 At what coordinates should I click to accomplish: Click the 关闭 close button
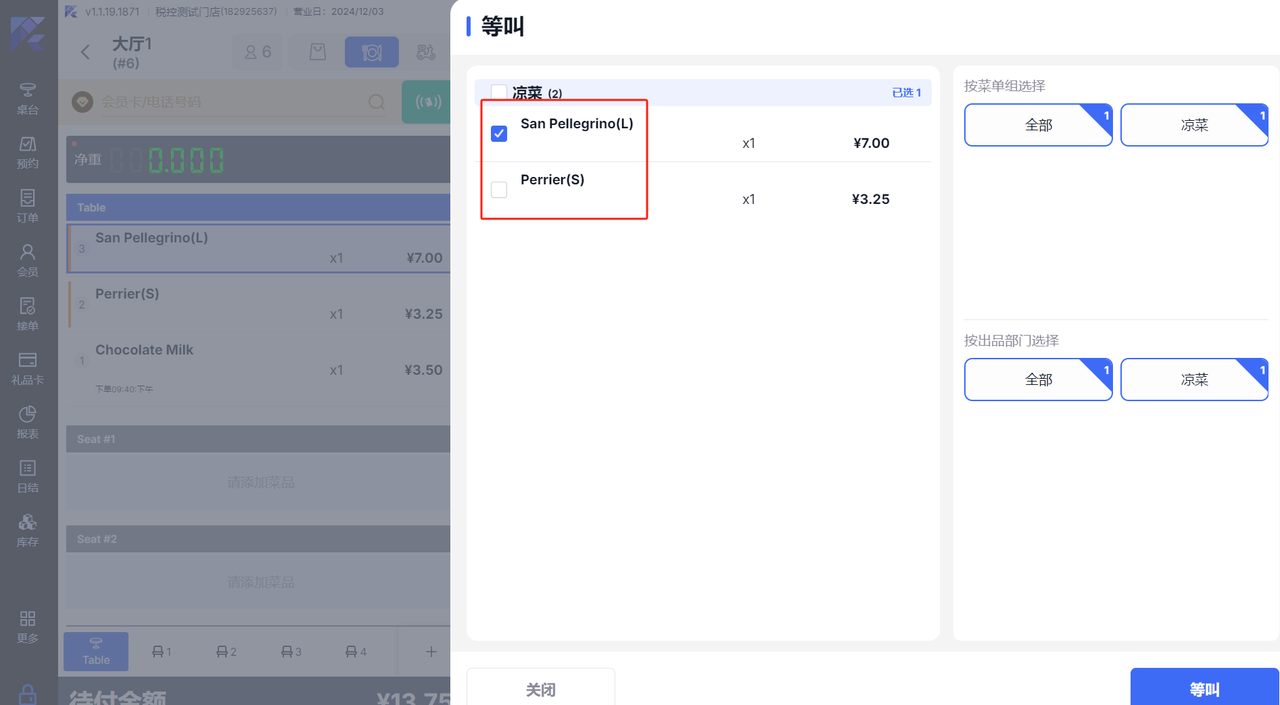pos(541,689)
